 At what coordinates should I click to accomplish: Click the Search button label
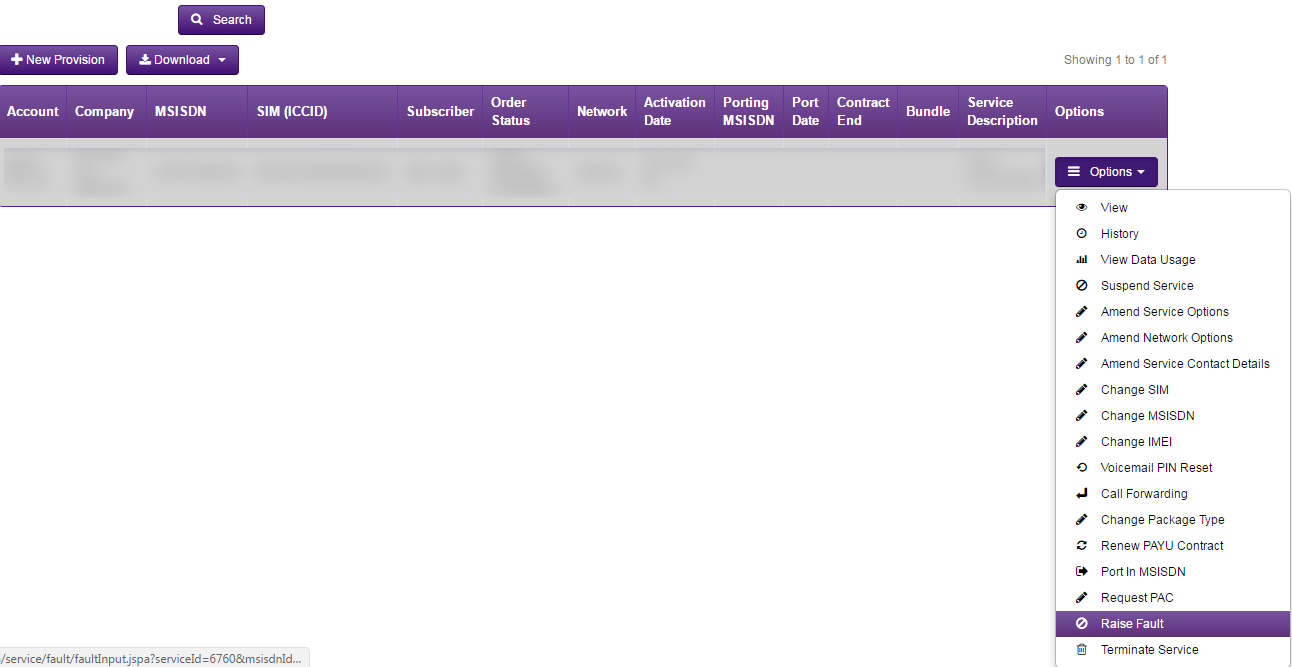click(x=232, y=20)
